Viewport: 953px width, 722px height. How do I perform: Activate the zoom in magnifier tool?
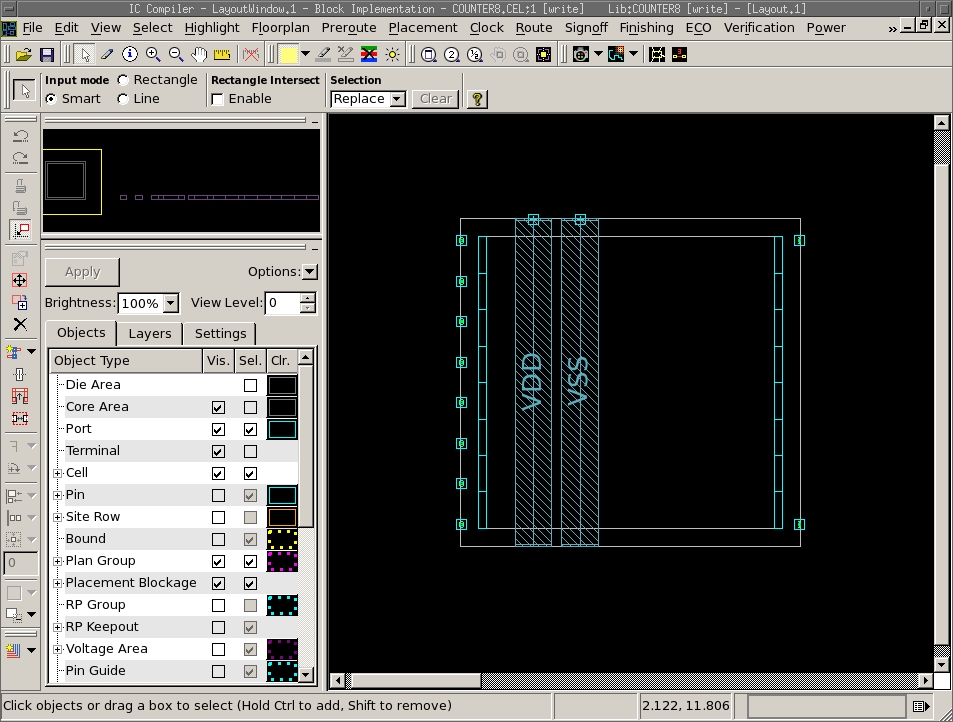tap(153, 54)
